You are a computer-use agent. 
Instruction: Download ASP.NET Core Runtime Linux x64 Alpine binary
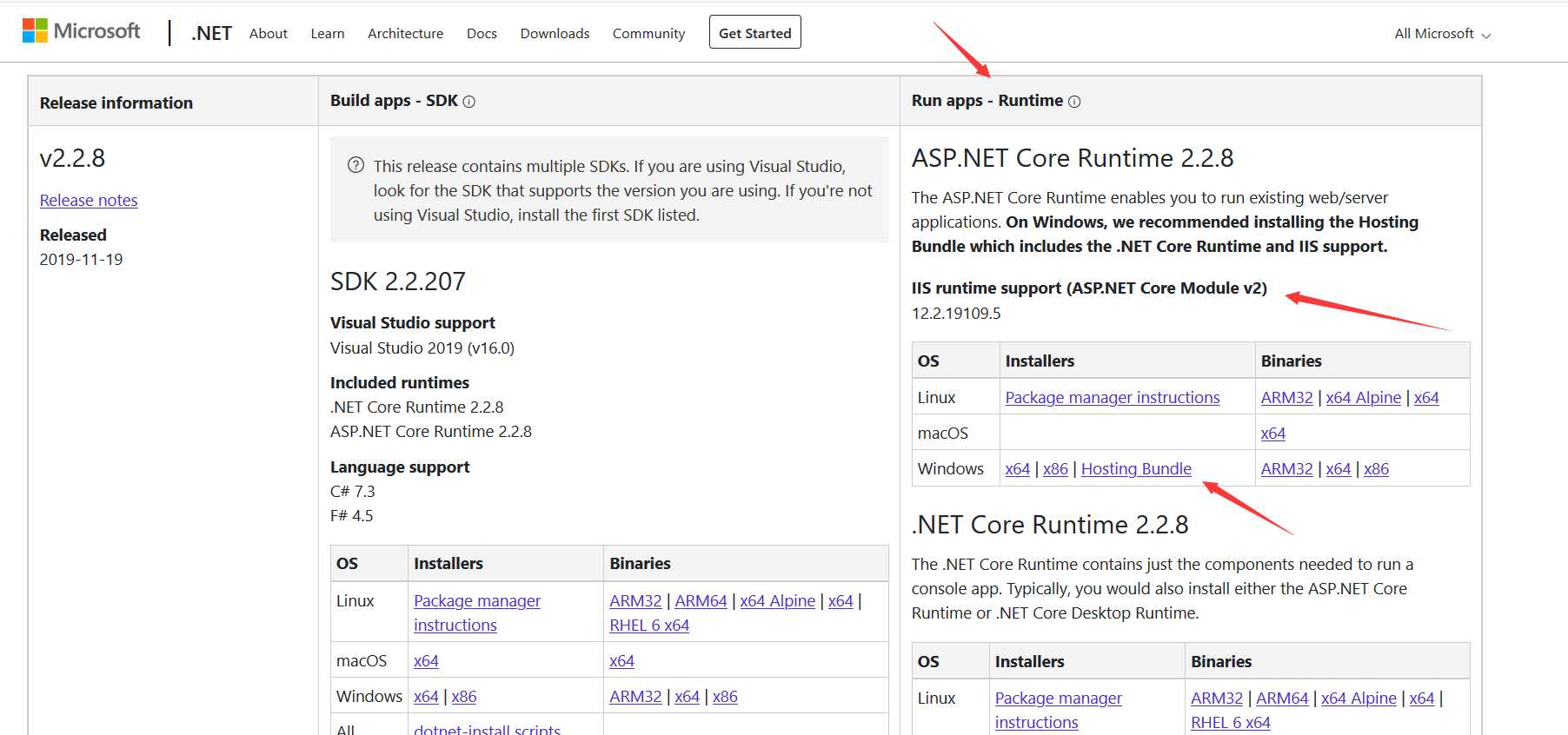click(x=1363, y=397)
